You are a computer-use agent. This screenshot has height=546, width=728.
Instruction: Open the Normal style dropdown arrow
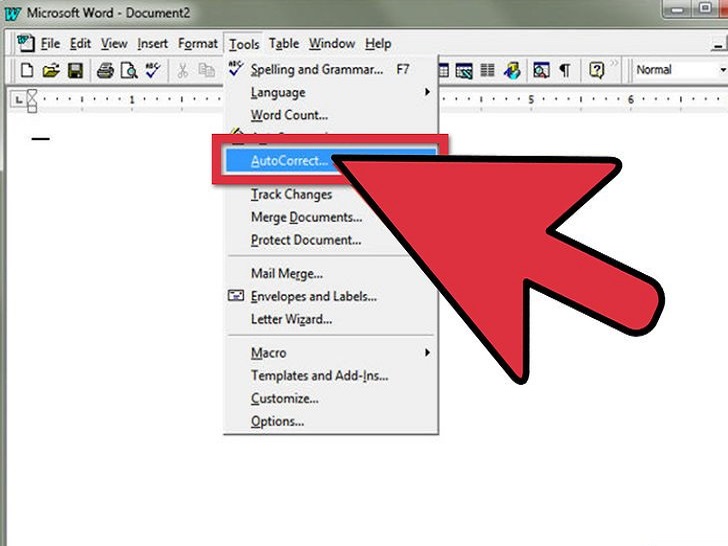[722, 70]
